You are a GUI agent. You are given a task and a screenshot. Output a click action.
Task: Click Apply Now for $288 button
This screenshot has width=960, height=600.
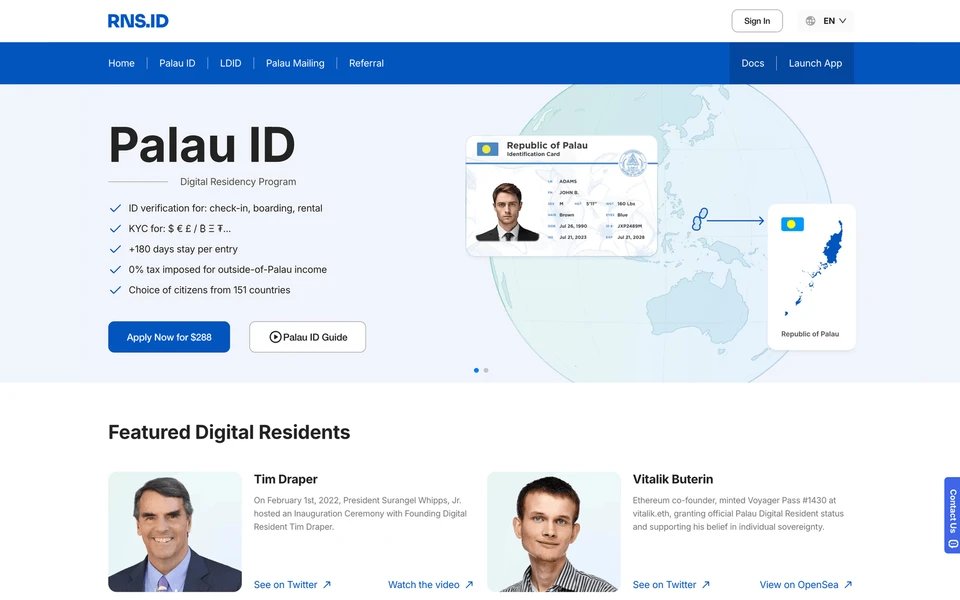pyautogui.click(x=169, y=337)
